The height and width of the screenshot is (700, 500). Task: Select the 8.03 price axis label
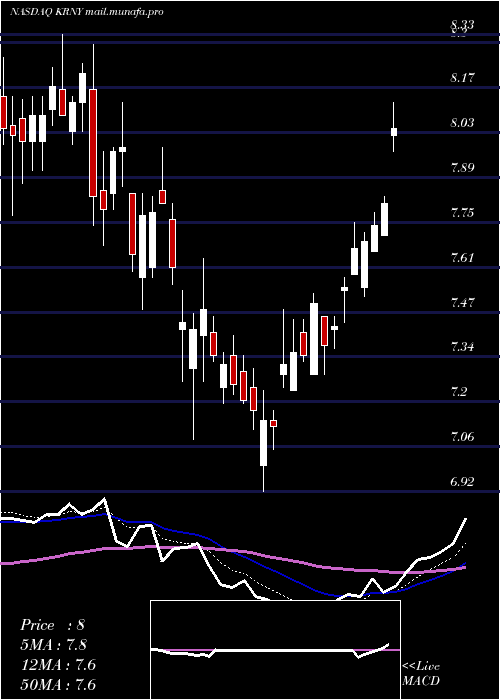(x=462, y=123)
